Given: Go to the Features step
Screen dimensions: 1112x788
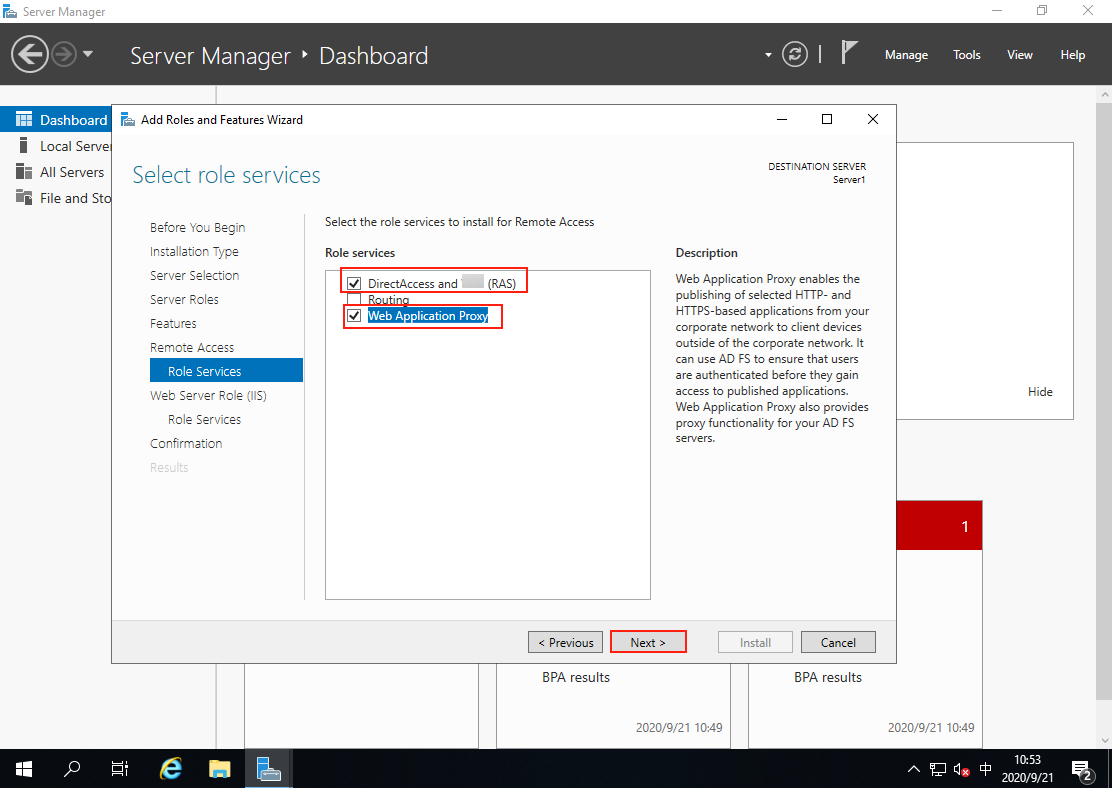Looking at the screenshot, I should coord(173,323).
